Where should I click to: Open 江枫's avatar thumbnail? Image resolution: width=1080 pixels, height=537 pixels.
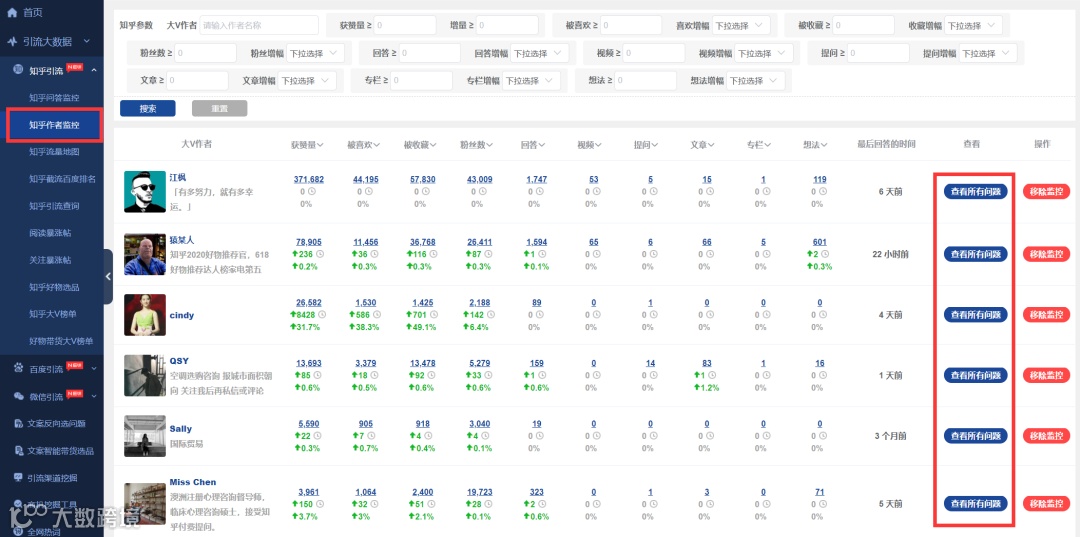point(145,191)
